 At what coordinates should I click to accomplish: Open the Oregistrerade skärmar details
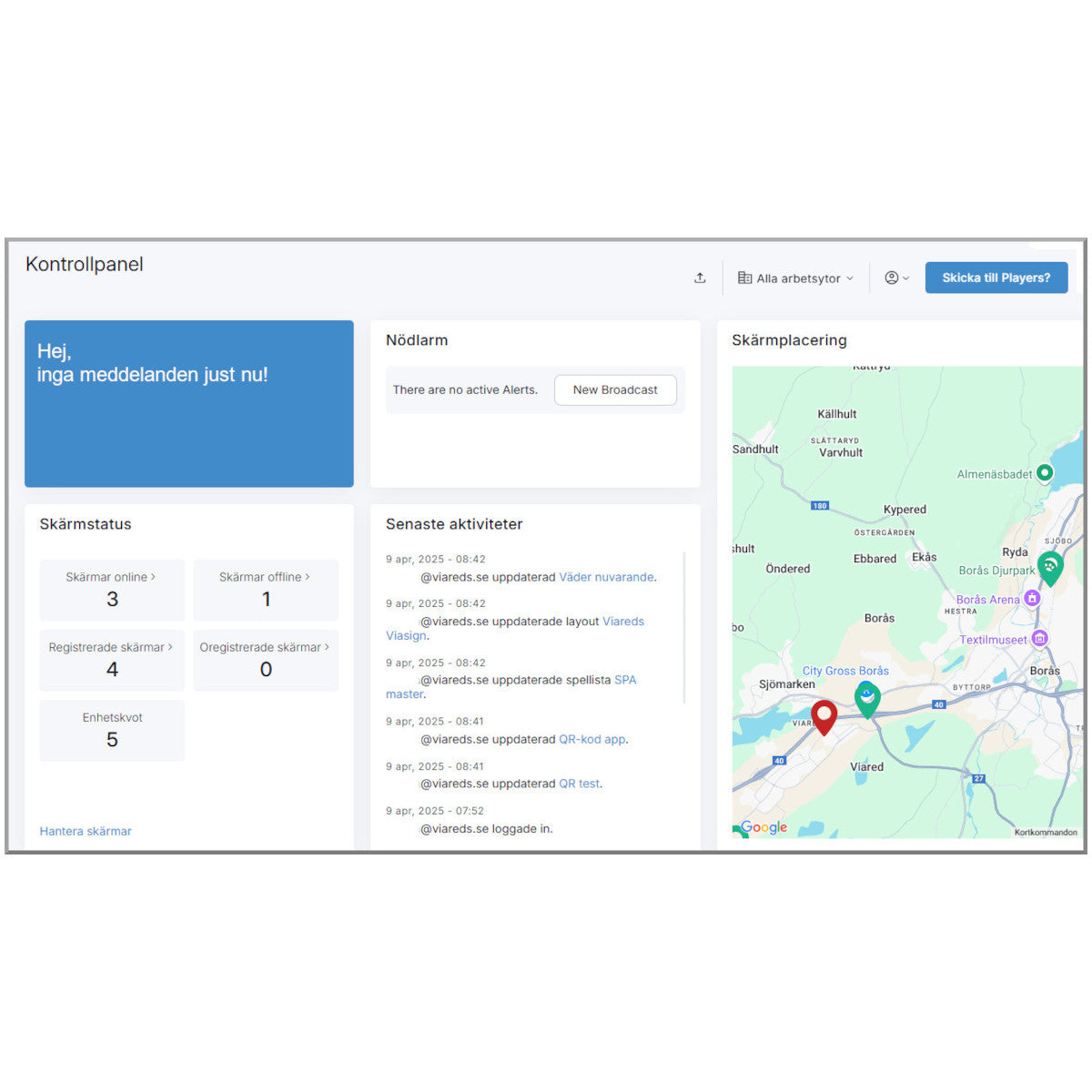pos(265,647)
